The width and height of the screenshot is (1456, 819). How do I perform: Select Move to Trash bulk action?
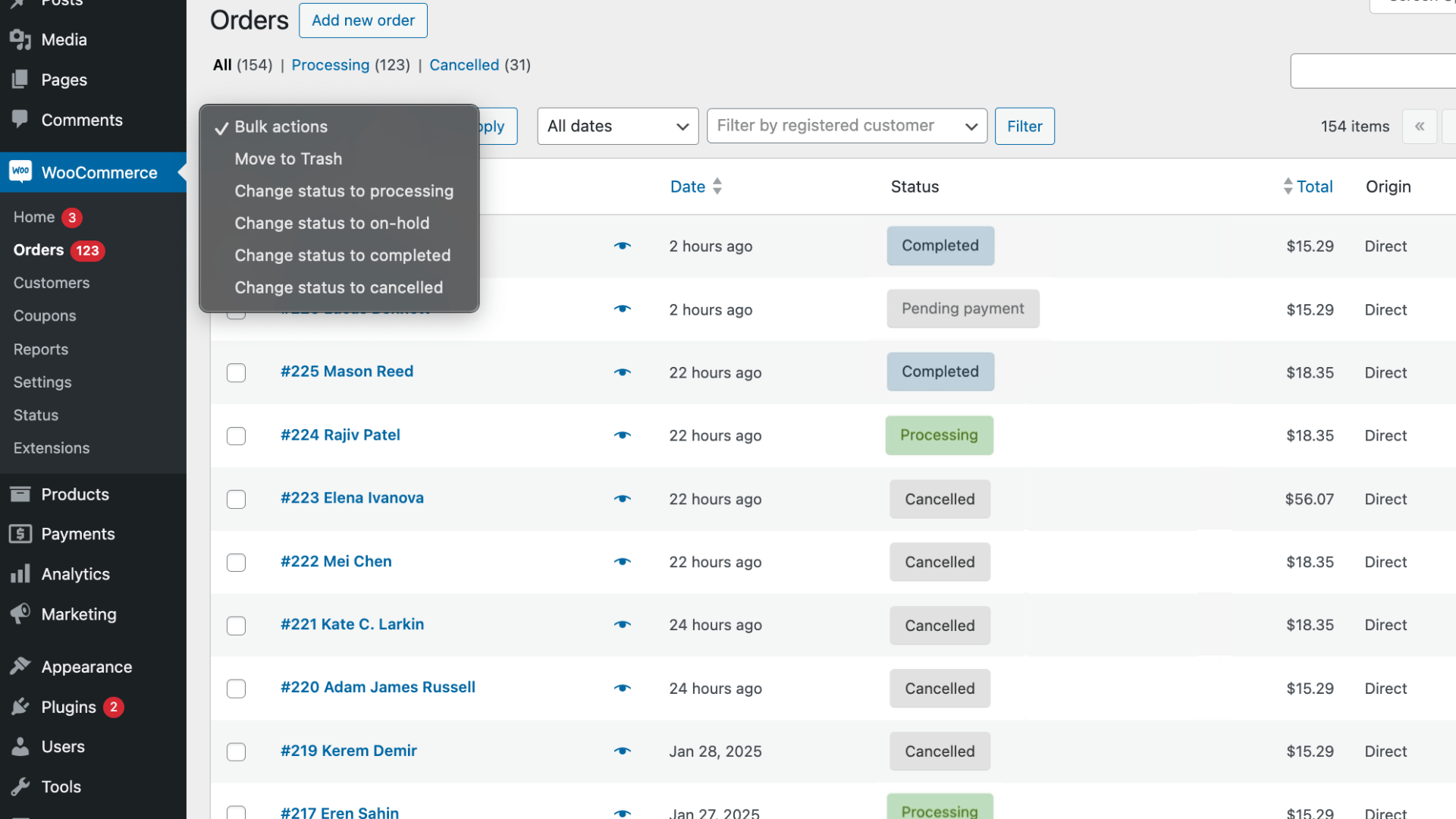point(288,159)
